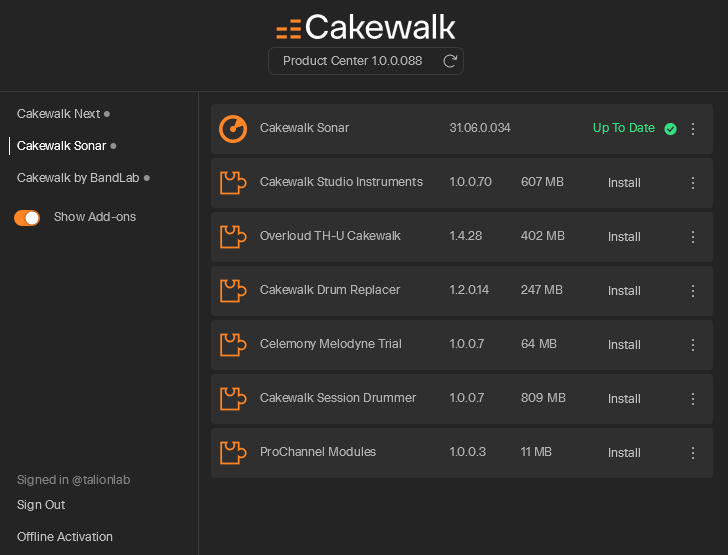The width and height of the screenshot is (728, 555).
Task: Open Offline Activation
Action: [65, 537]
